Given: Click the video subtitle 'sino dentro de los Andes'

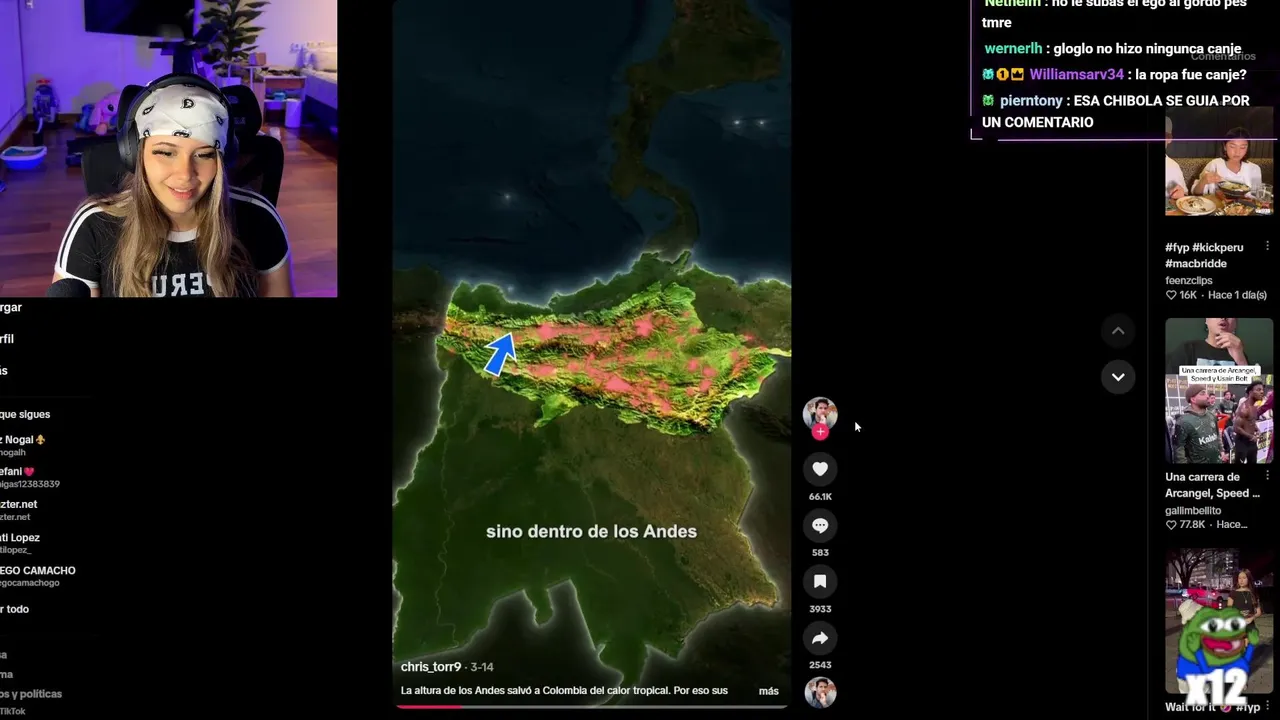Looking at the screenshot, I should pos(591,531).
